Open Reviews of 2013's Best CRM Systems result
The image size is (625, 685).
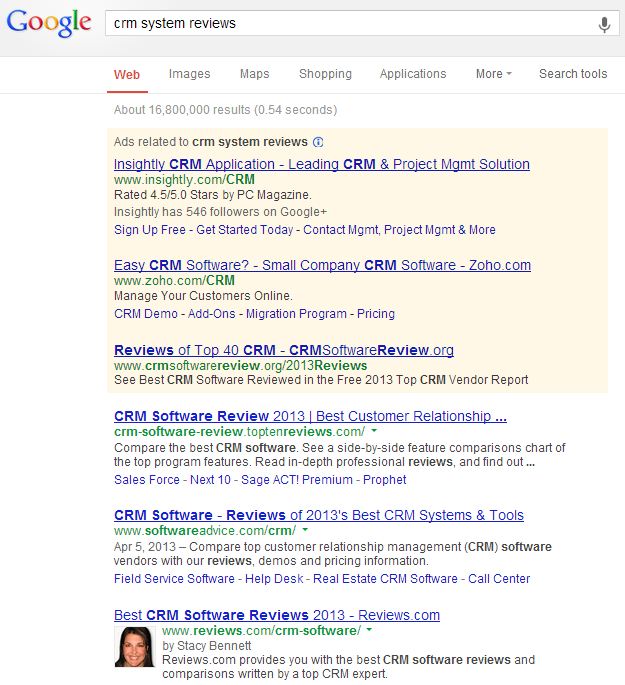pos(319,515)
